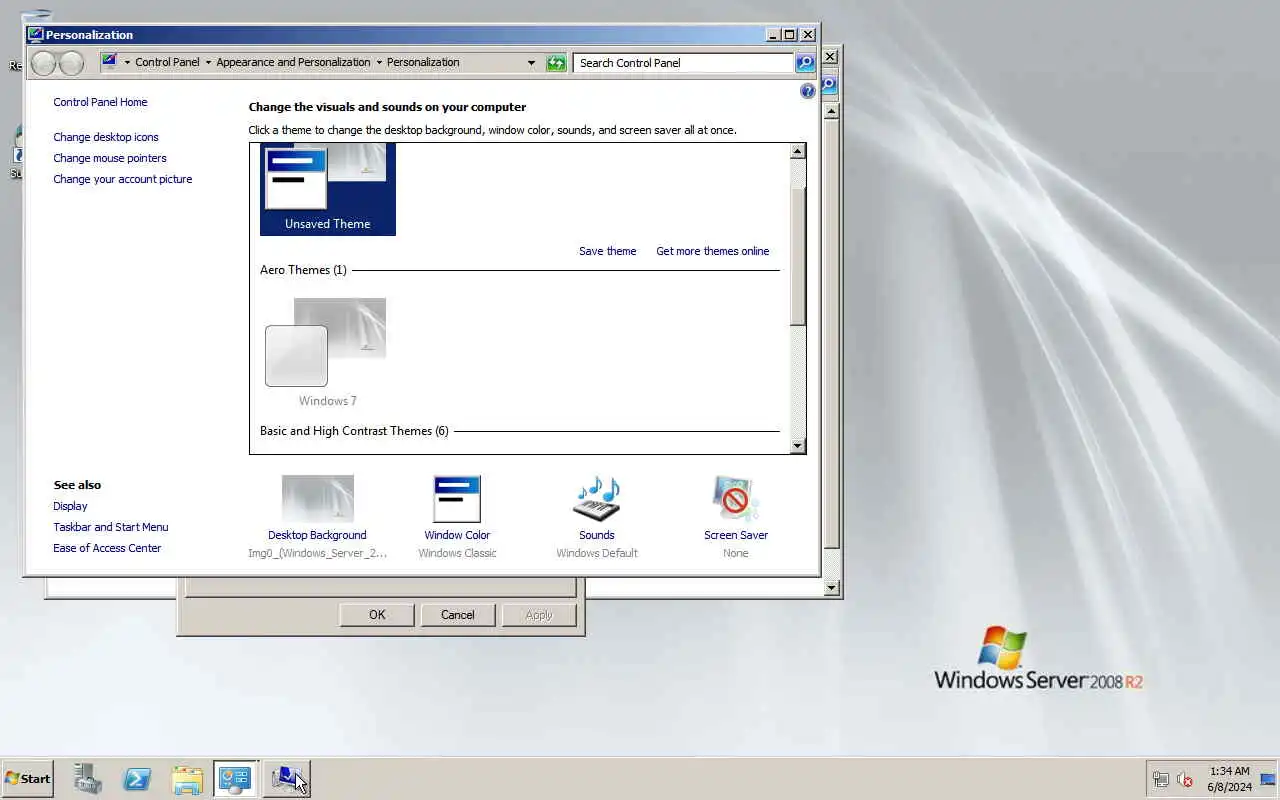Click the Search Control Panel field
1280x800 pixels.
pos(684,63)
